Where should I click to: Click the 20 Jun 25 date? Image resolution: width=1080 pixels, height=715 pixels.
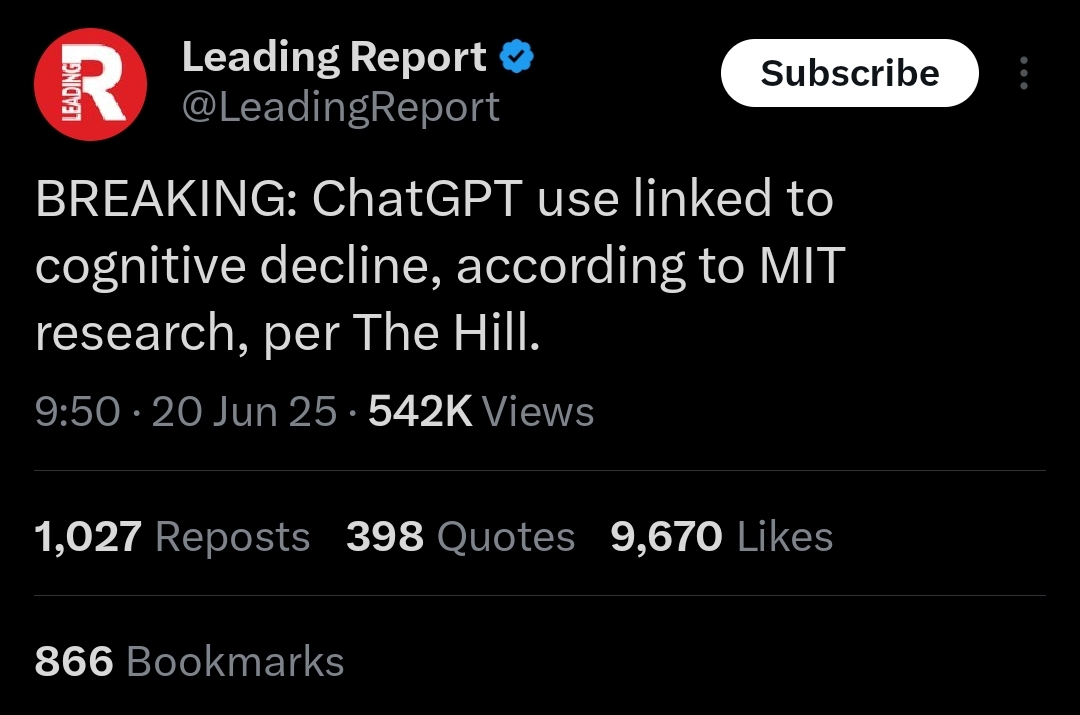pos(245,411)
